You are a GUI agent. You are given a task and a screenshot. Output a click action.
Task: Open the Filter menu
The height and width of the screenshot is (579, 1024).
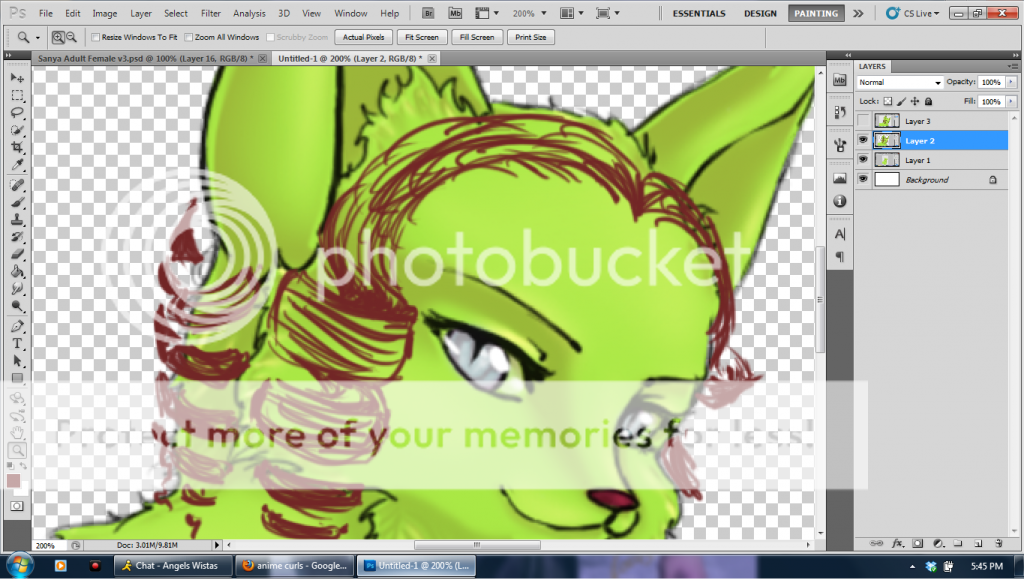point(210,14)
